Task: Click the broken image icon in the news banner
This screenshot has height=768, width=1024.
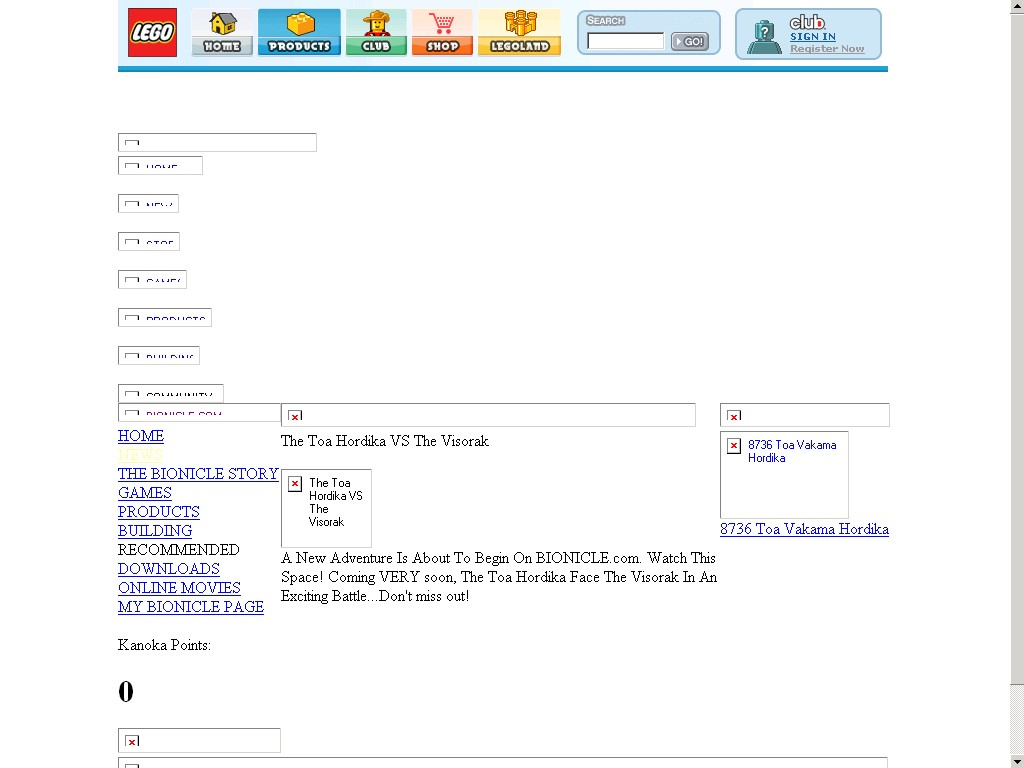Action: click(x=295, y=415)
